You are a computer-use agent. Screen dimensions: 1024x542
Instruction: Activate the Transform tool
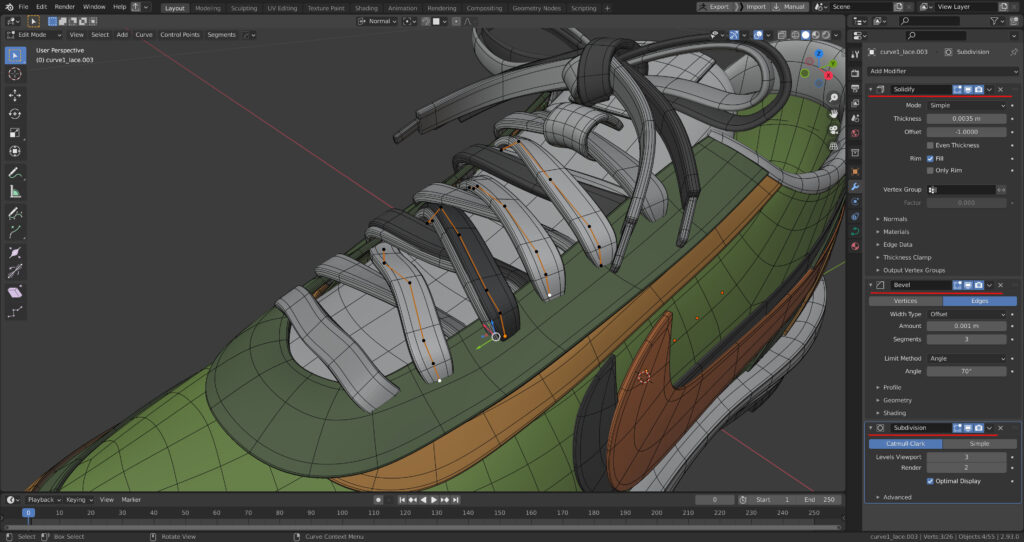(x=15, y=151)
